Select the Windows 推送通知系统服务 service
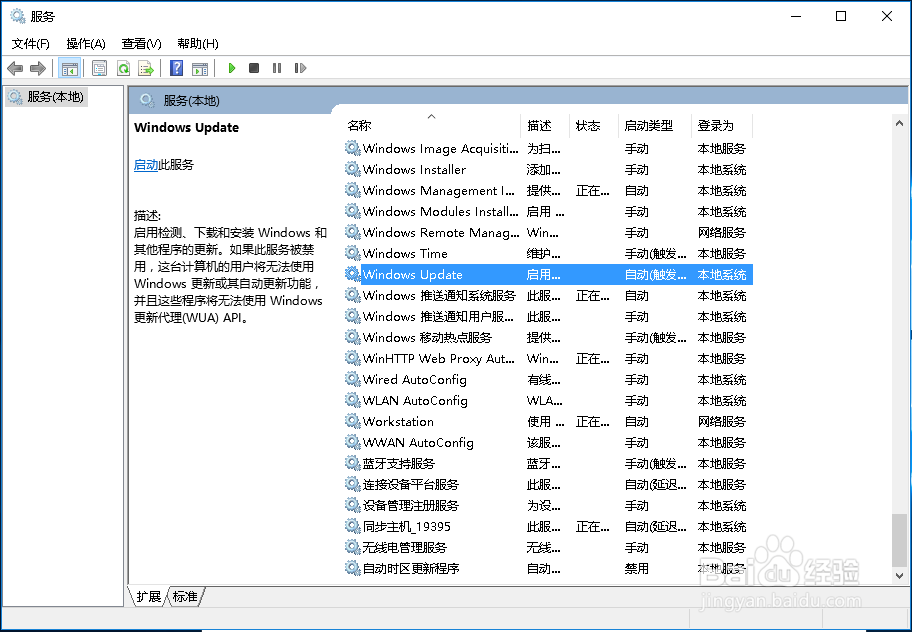This screenshot has width=912, height=632. [439, 295]
